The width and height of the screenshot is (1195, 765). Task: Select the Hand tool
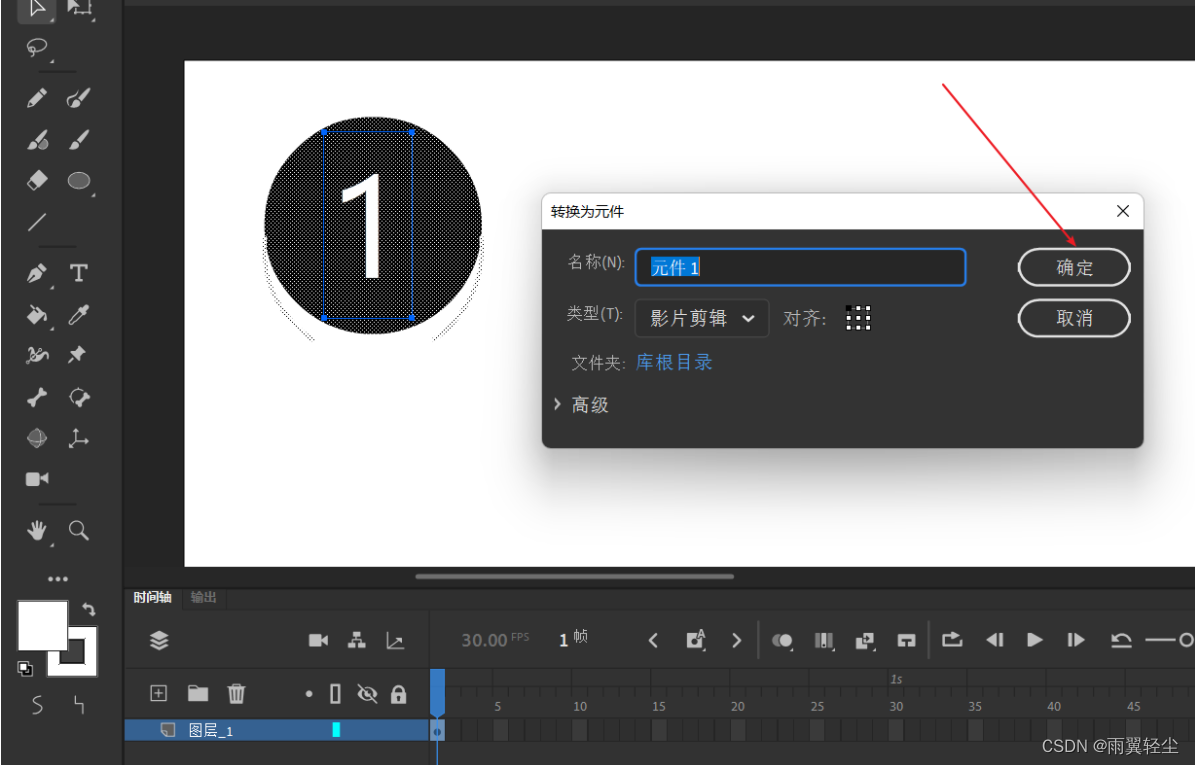[37, 530]
